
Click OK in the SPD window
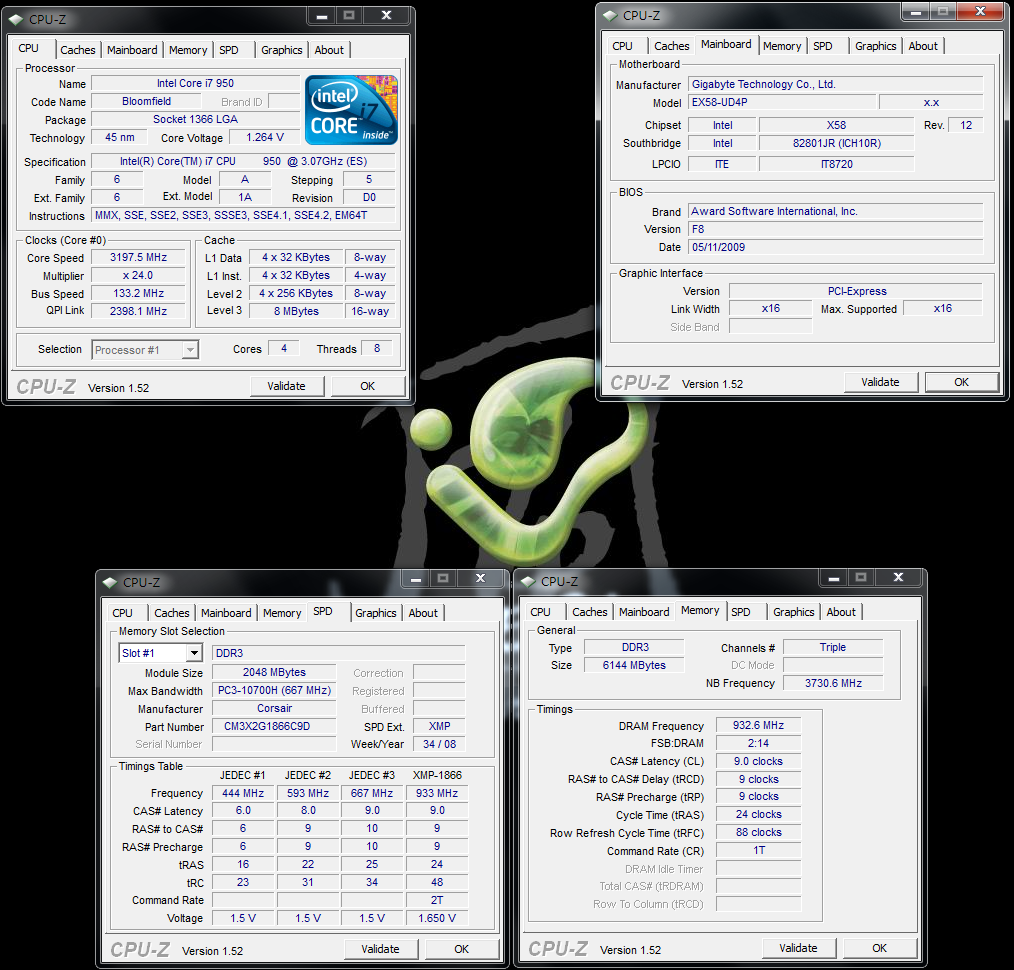click(x=462, y=949)
